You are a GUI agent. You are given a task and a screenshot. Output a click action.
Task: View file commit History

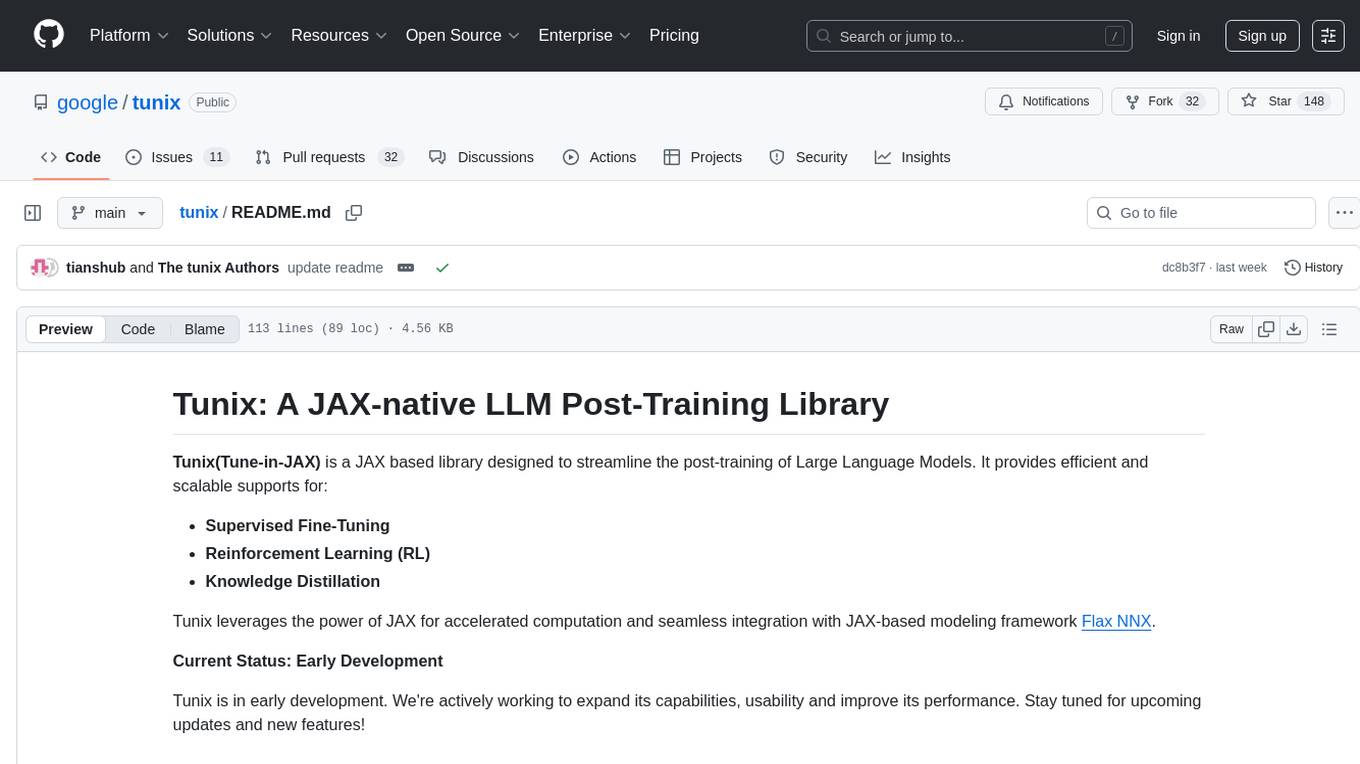tap(1313, 268)
